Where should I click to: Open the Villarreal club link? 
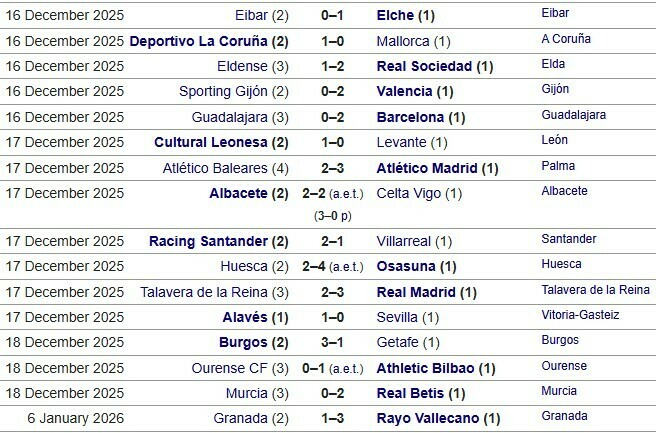tap(404, 241)
